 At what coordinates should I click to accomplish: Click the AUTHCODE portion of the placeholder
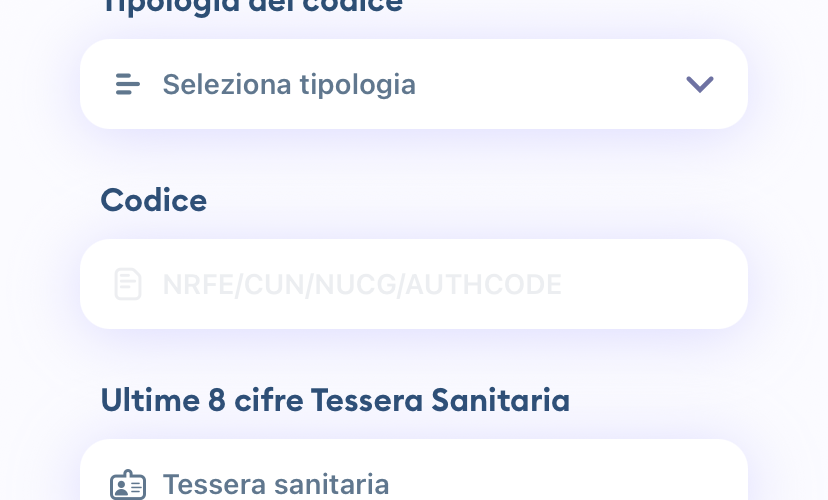483,285
